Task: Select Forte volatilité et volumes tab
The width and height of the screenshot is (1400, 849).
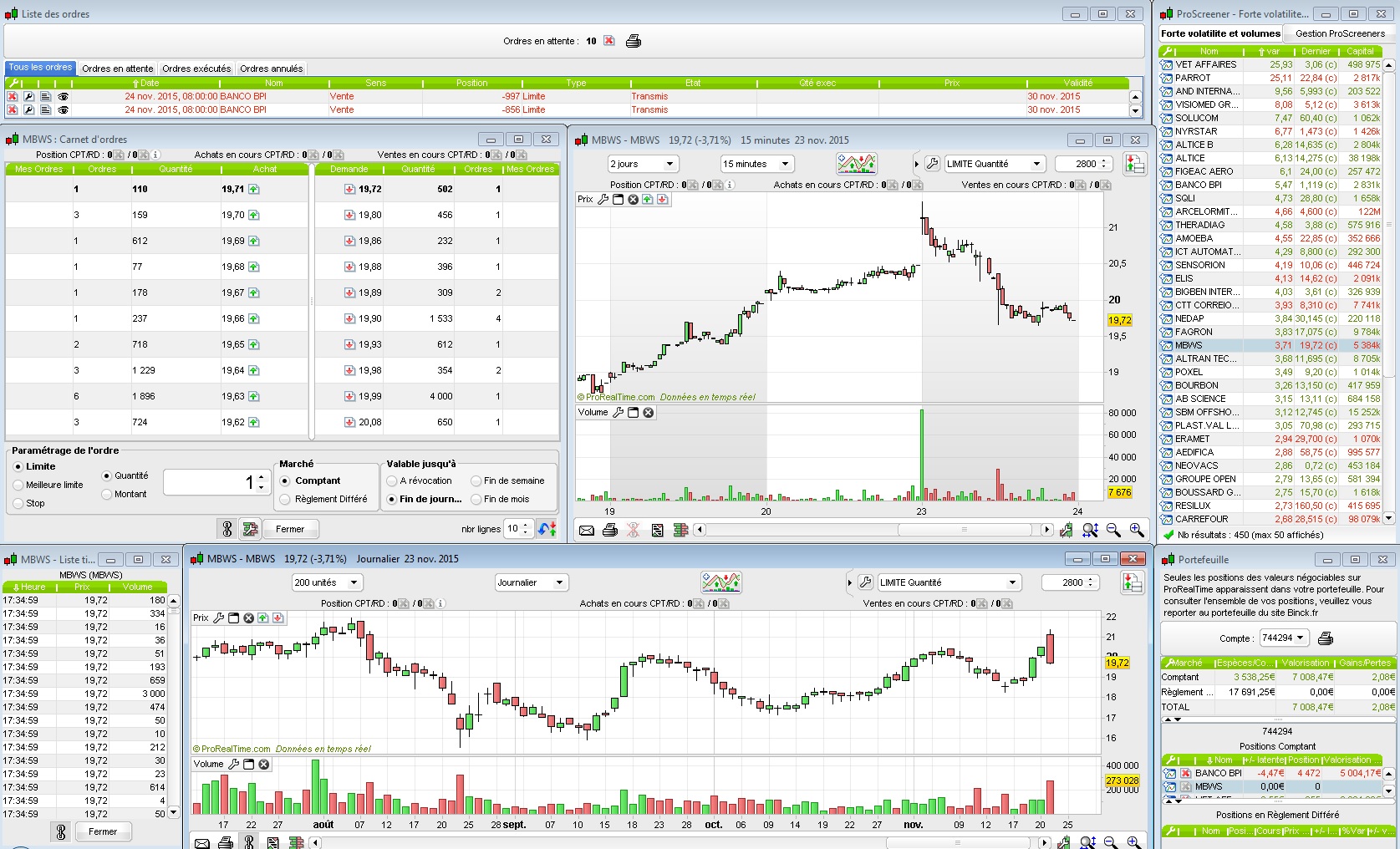Action: click(1221, 33)
